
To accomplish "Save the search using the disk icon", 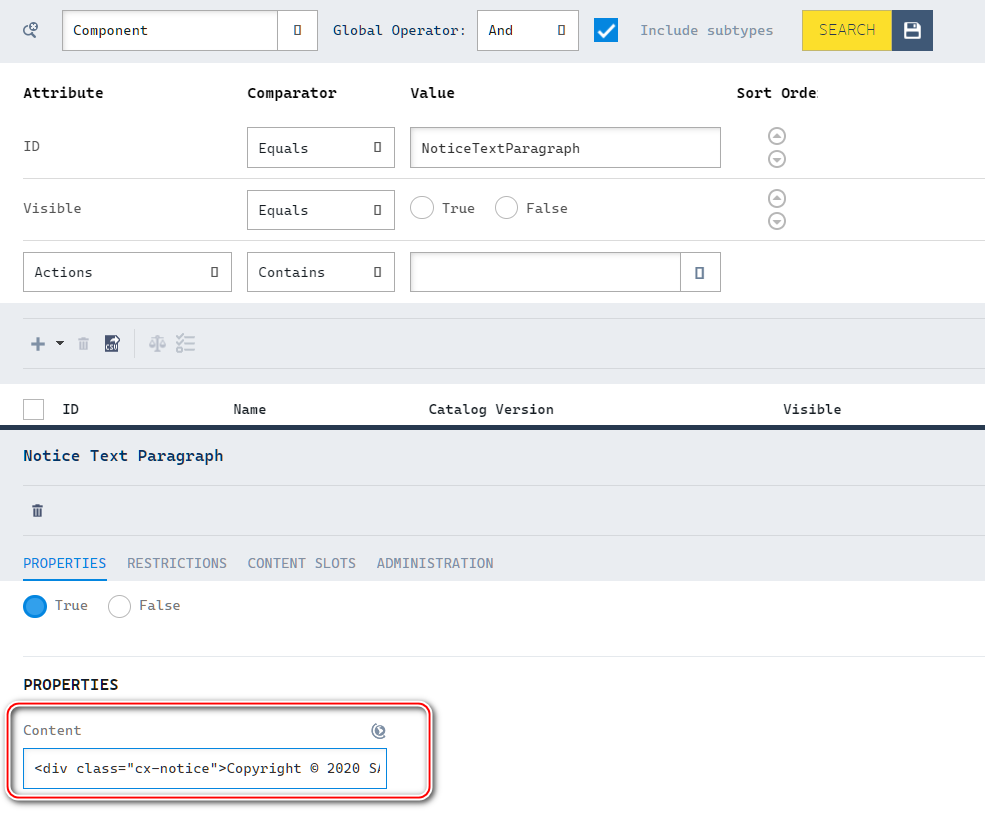I will (911, 30).
